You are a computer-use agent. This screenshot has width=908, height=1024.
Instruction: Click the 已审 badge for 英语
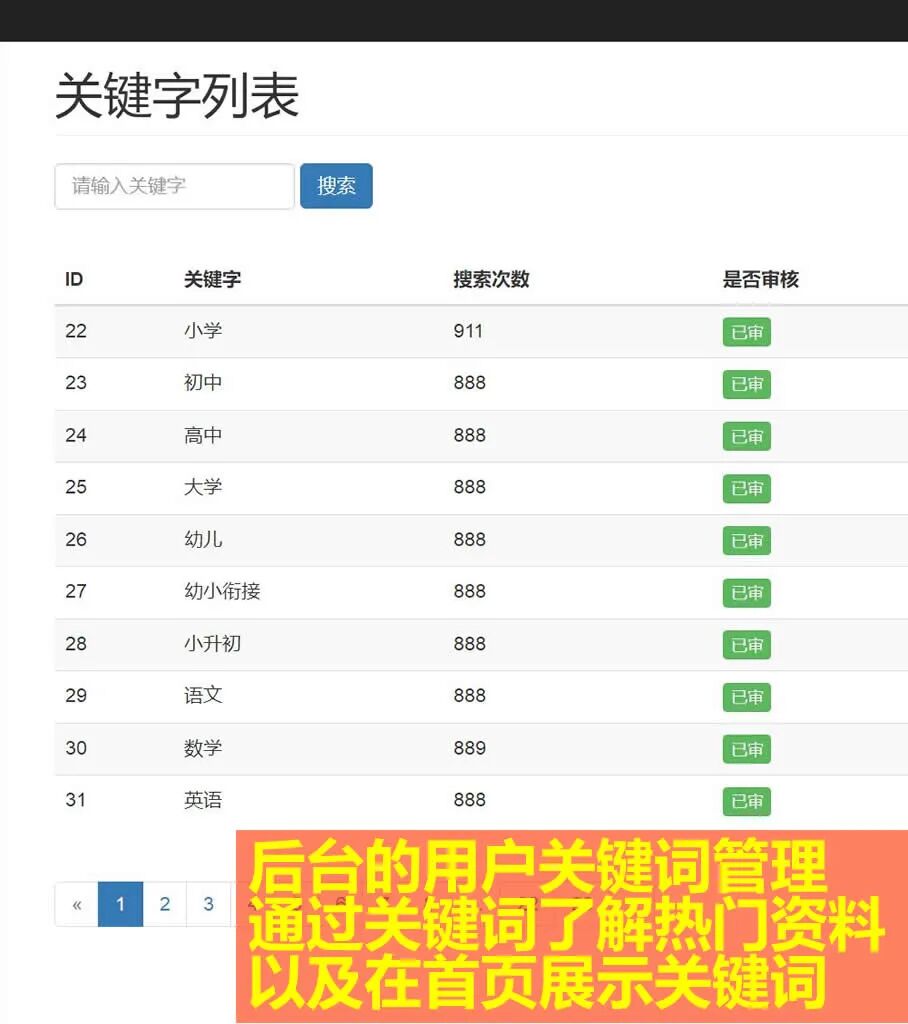(x=746, y=801)
